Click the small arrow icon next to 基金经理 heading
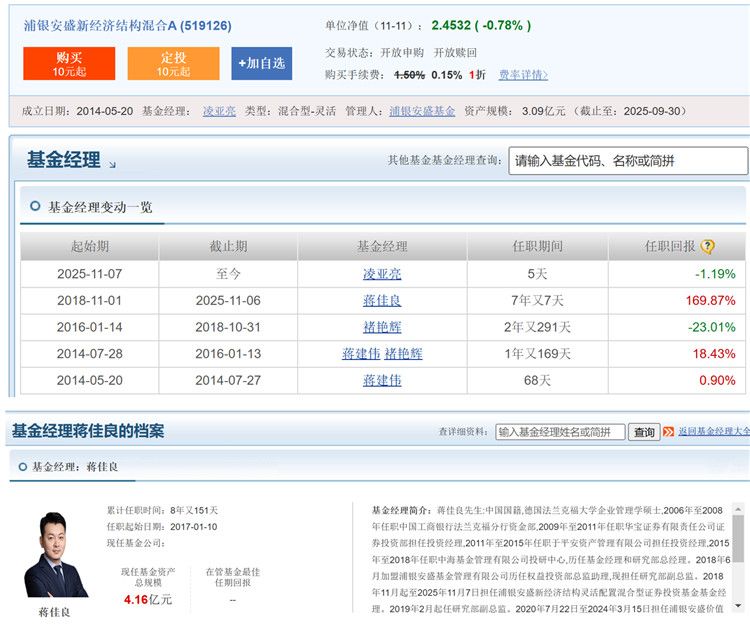Screen dimensions: 750x624 pos(112,164)
